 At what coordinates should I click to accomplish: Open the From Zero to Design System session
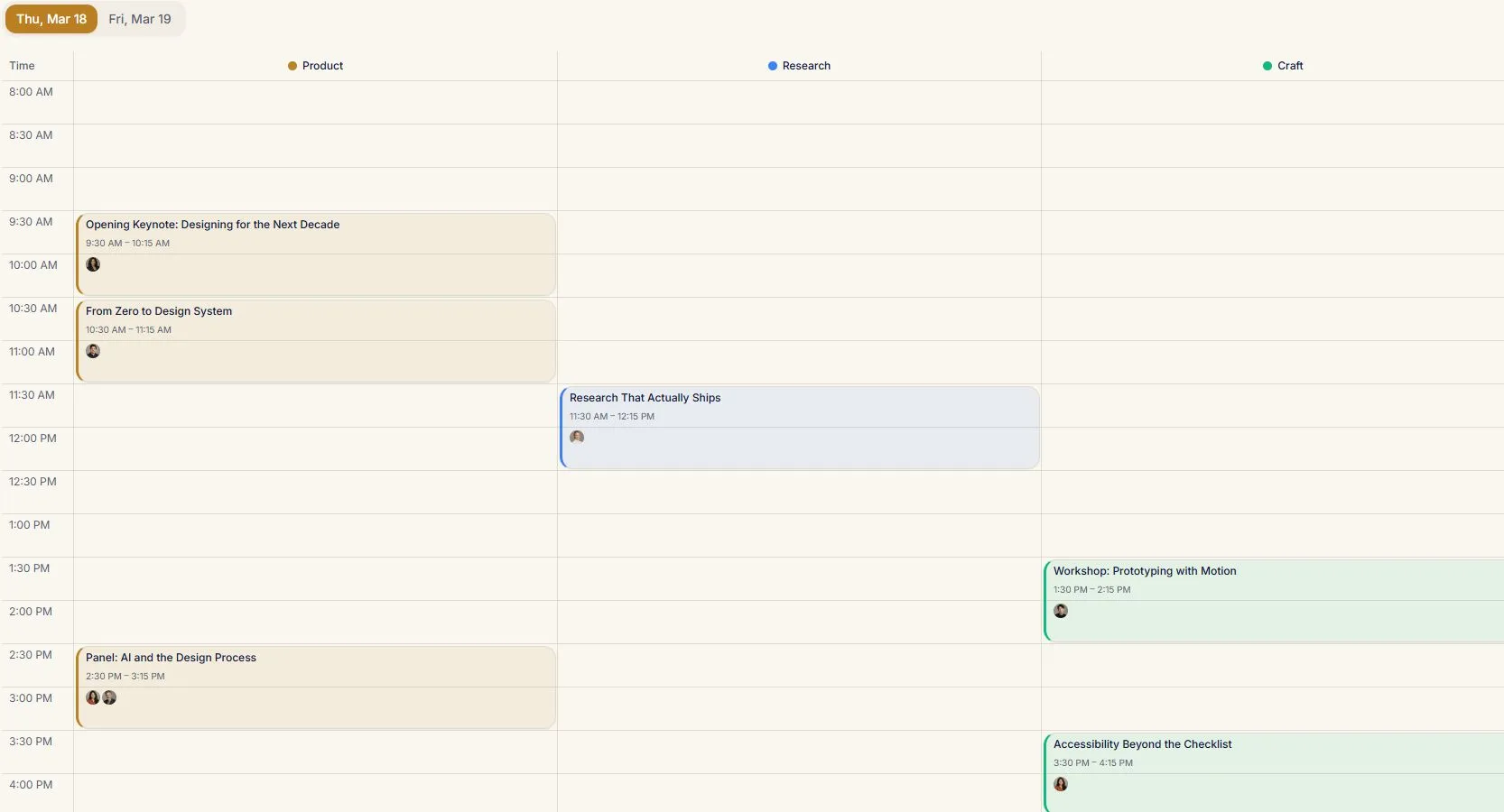click(x=316, y=341)
